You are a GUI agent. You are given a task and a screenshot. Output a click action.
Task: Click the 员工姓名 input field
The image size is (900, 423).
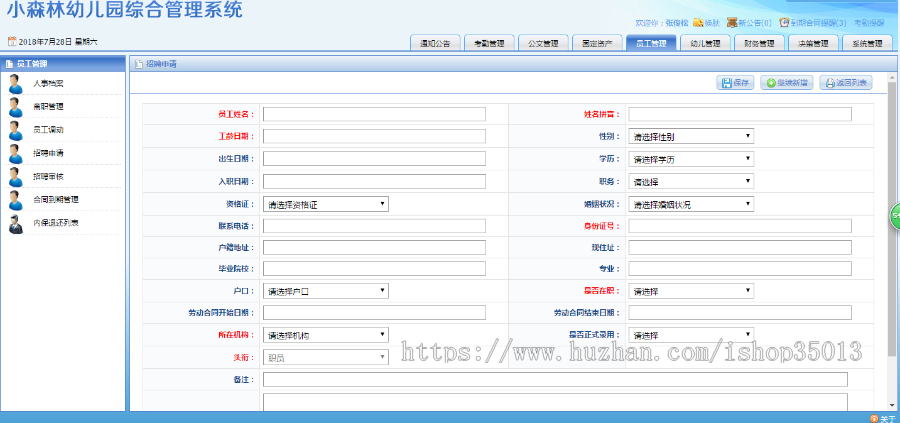[x=374, y=114]
